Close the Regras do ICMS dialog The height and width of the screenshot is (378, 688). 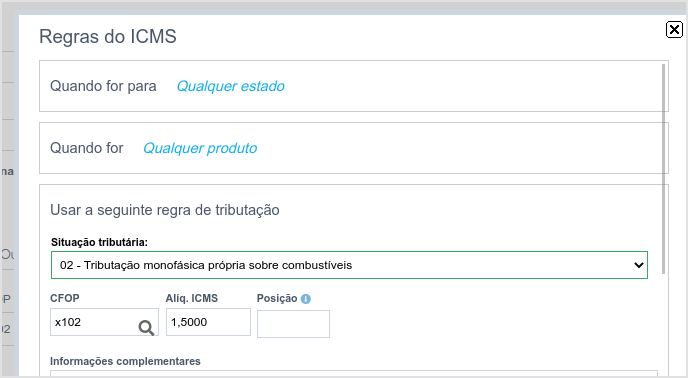(674, 30)
